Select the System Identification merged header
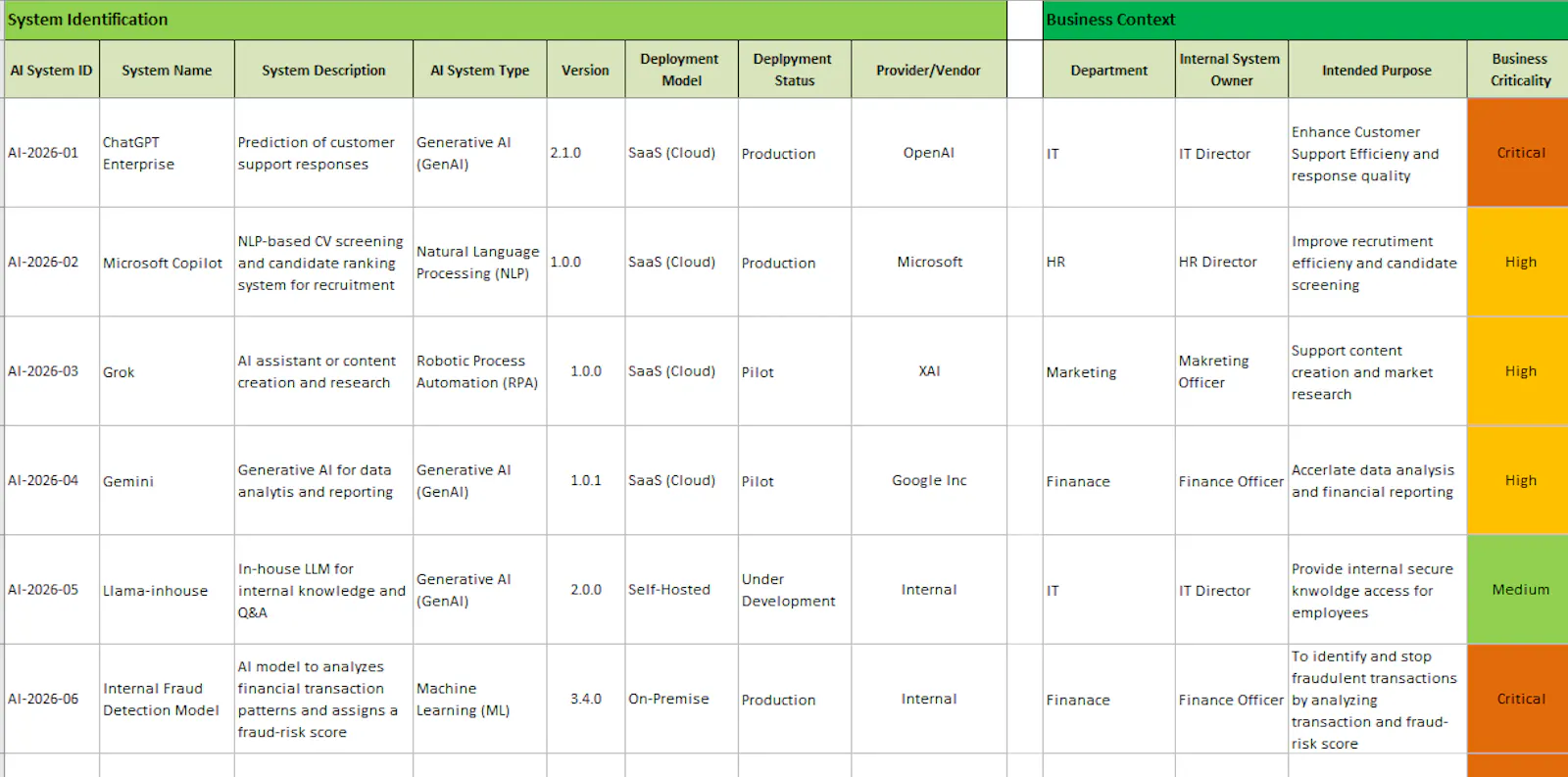 (x=506, y=20)
